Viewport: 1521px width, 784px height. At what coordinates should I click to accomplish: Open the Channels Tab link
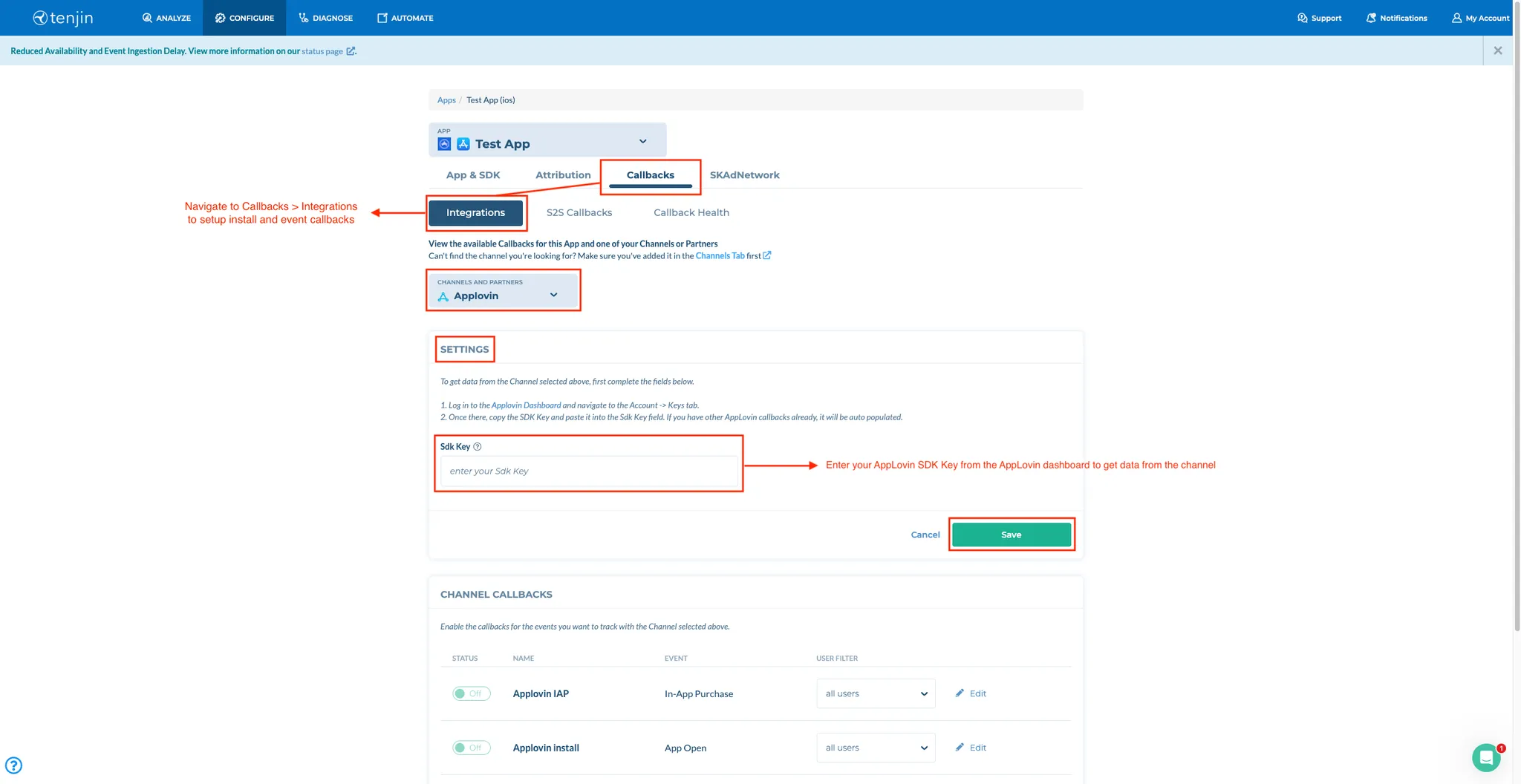point(720,255)
